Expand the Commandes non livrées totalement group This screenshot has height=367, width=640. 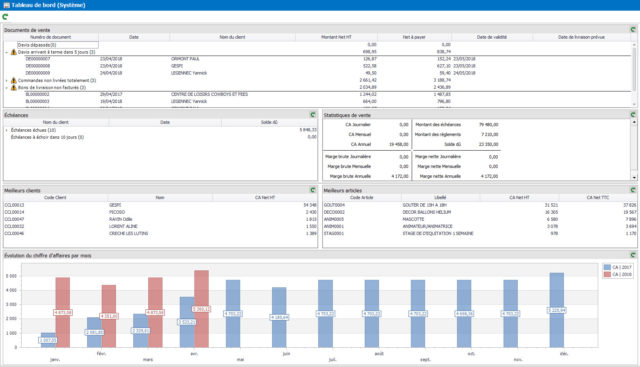pyautogui.click(x=7, y=80)
